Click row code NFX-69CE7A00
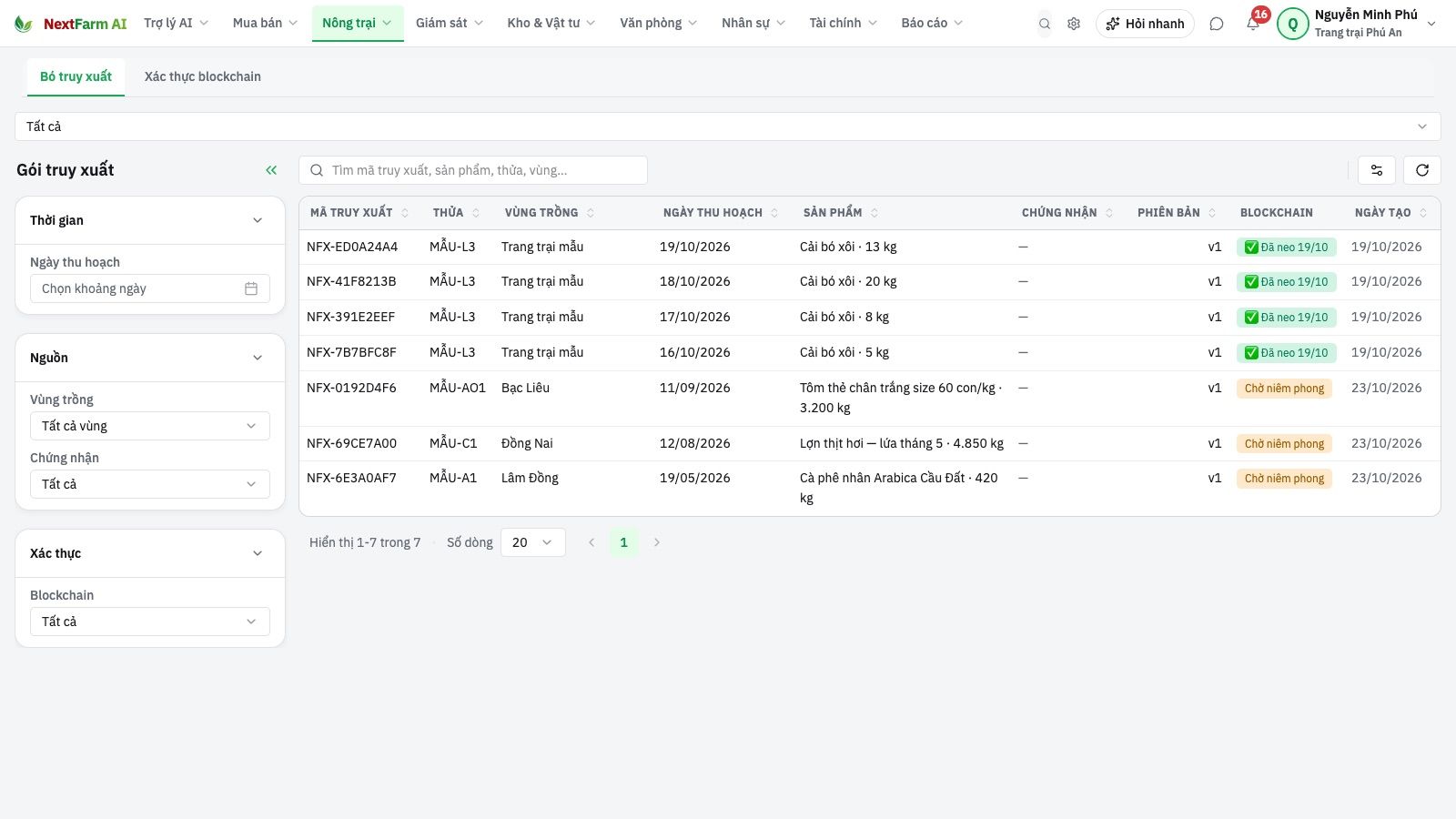Image resolution: width=1456 pixels, height=819 pixels. click(x=351, y=443)
